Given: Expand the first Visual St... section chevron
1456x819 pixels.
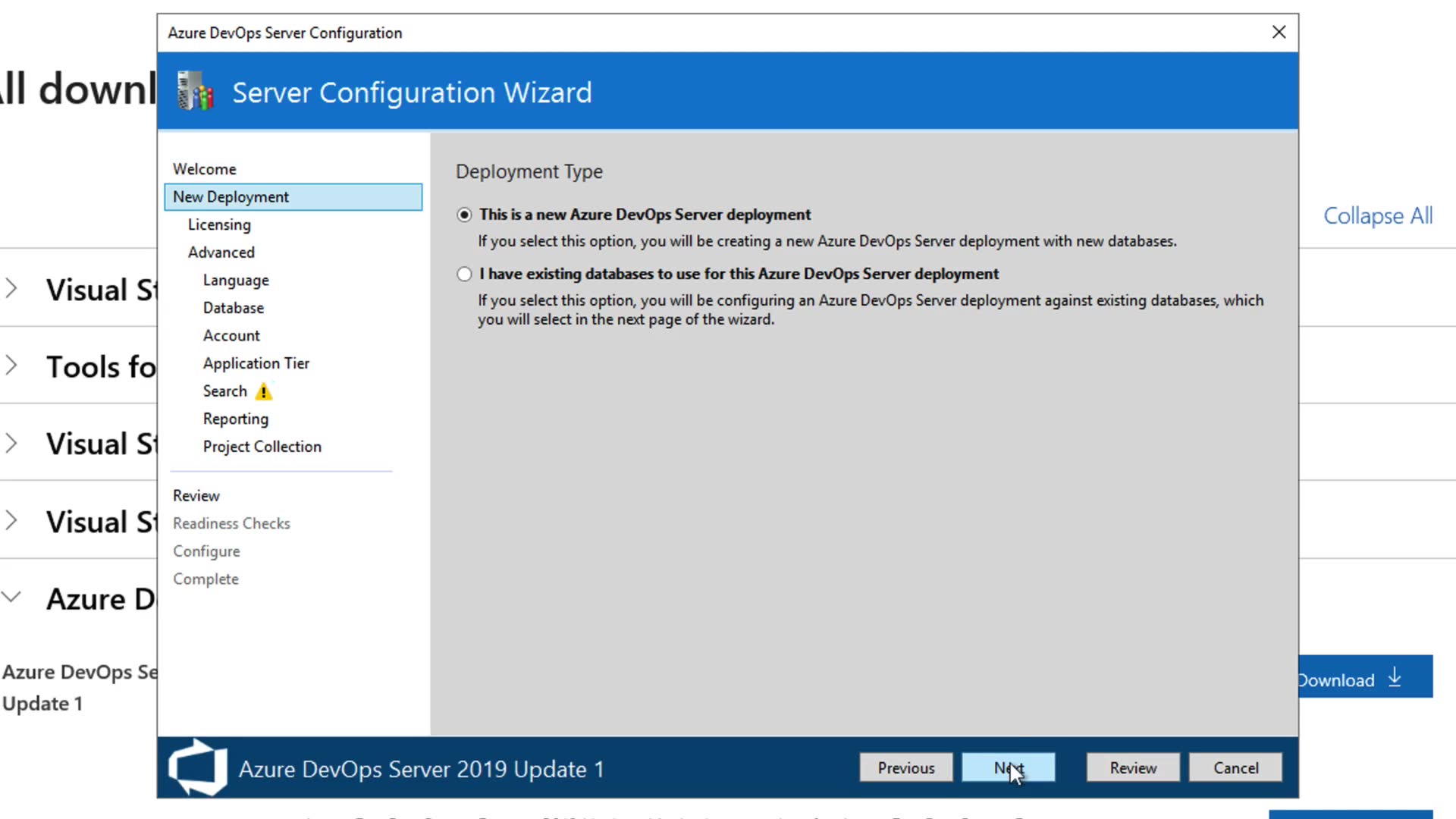Looking at the screenshot, I should click(11, 288).
